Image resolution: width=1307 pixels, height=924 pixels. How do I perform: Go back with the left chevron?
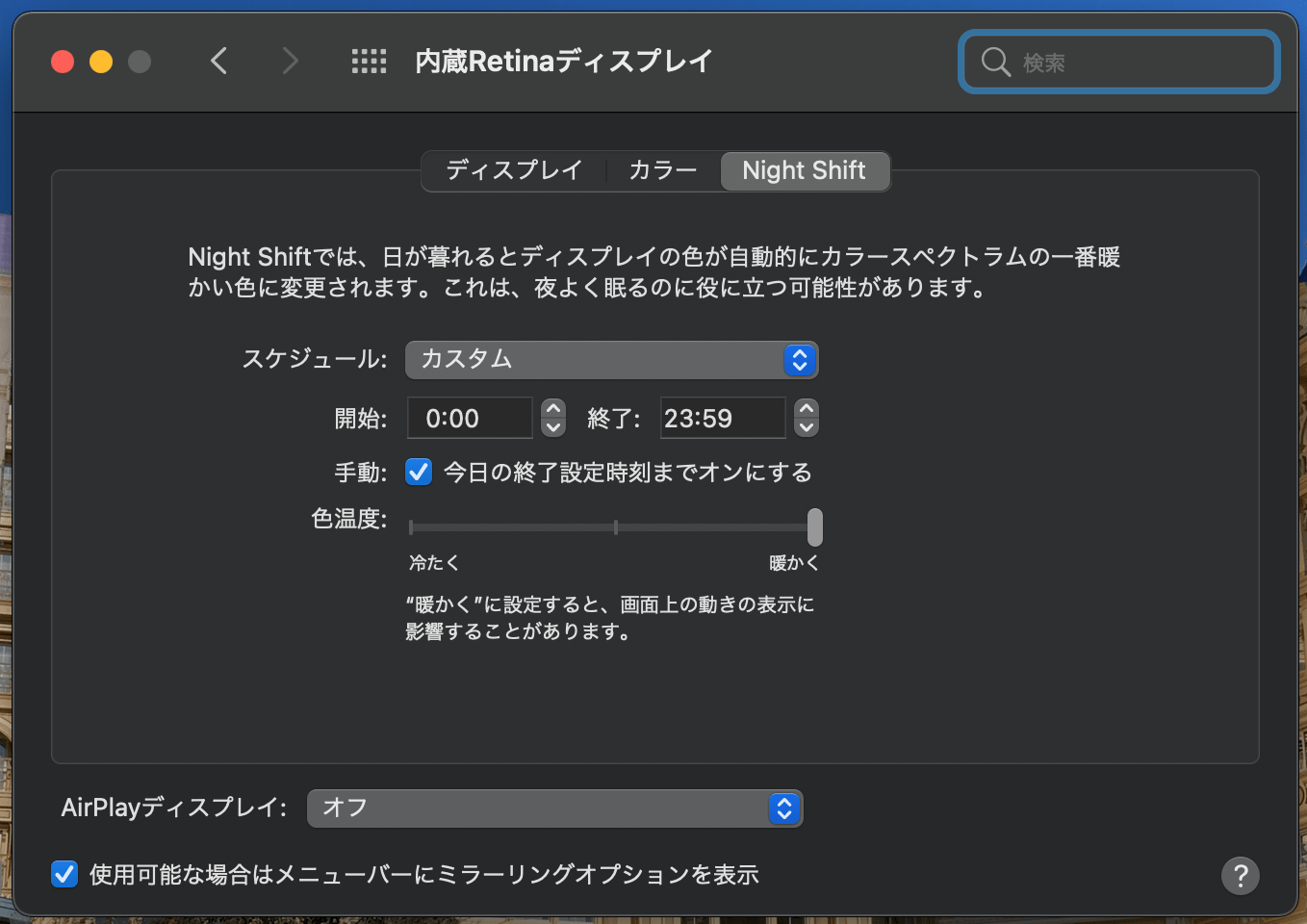219,62
